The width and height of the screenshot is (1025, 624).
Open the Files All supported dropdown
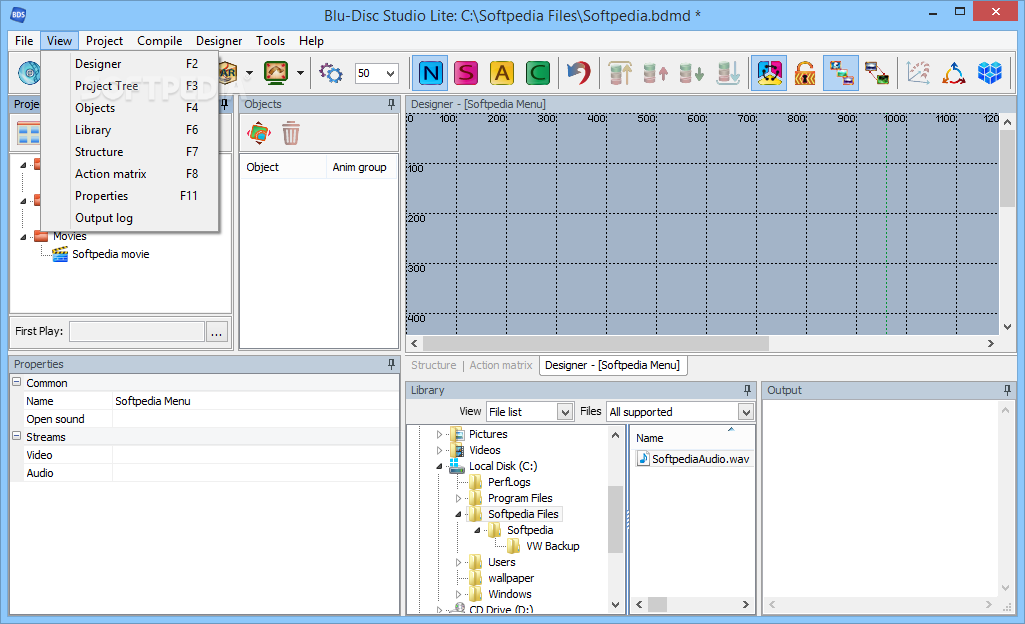coord(745,412)
